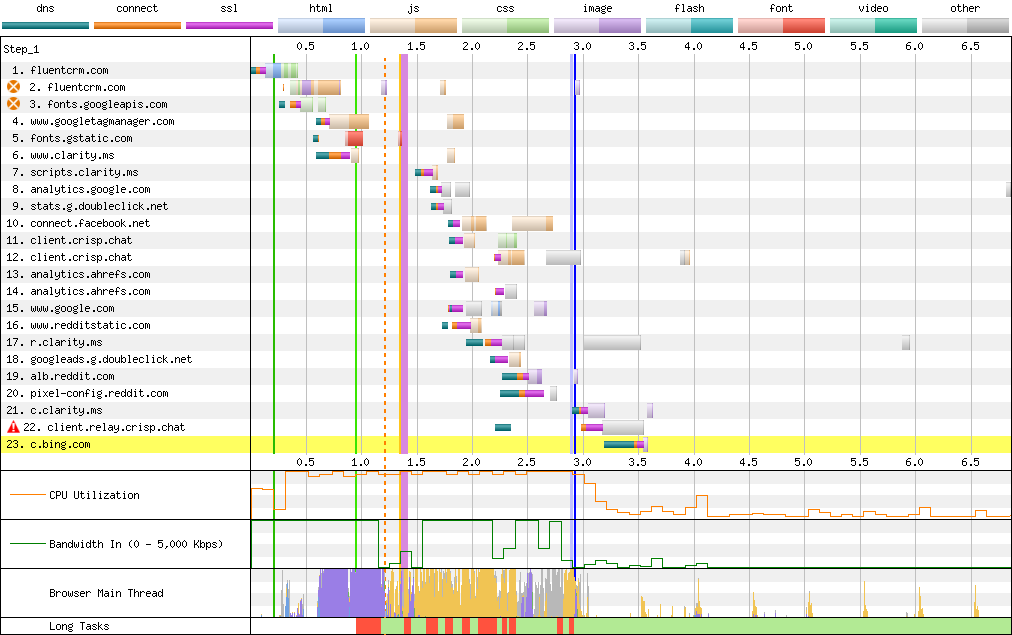
Task: Open request 16. www.redditstatic.com
Action: click(78, 325)
